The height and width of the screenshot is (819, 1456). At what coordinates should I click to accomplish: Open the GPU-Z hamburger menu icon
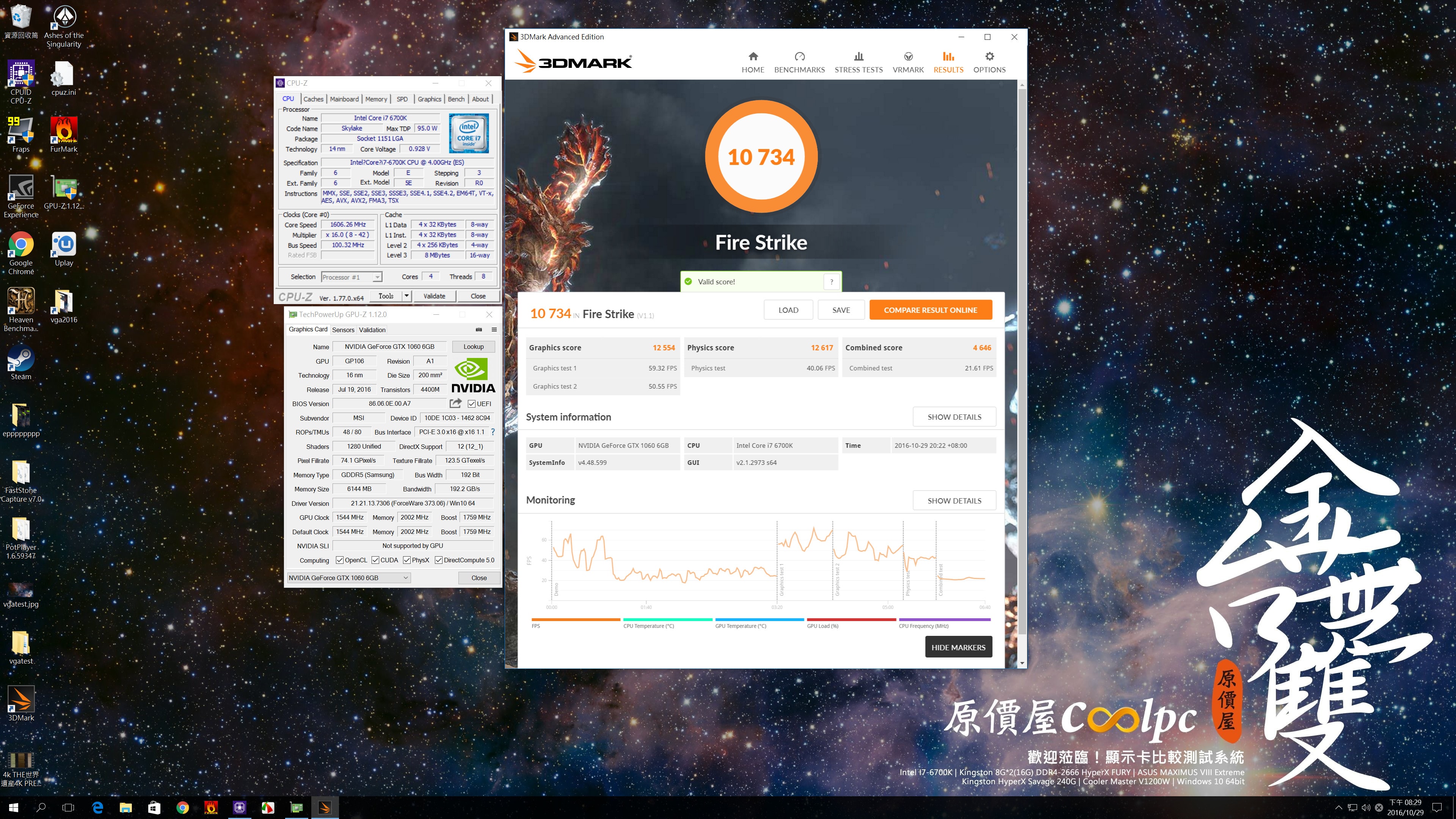[x=494, y=329]
